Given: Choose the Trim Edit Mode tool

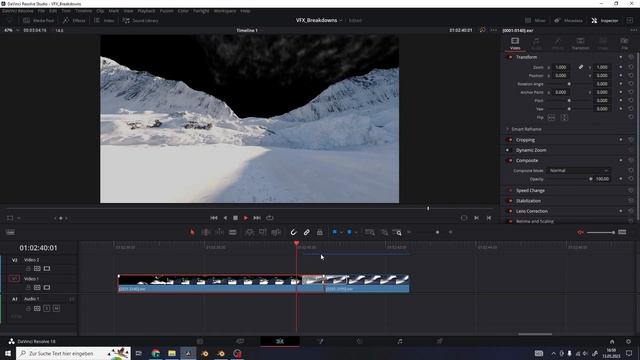Looking at the screenshot, I should point(206,232).
